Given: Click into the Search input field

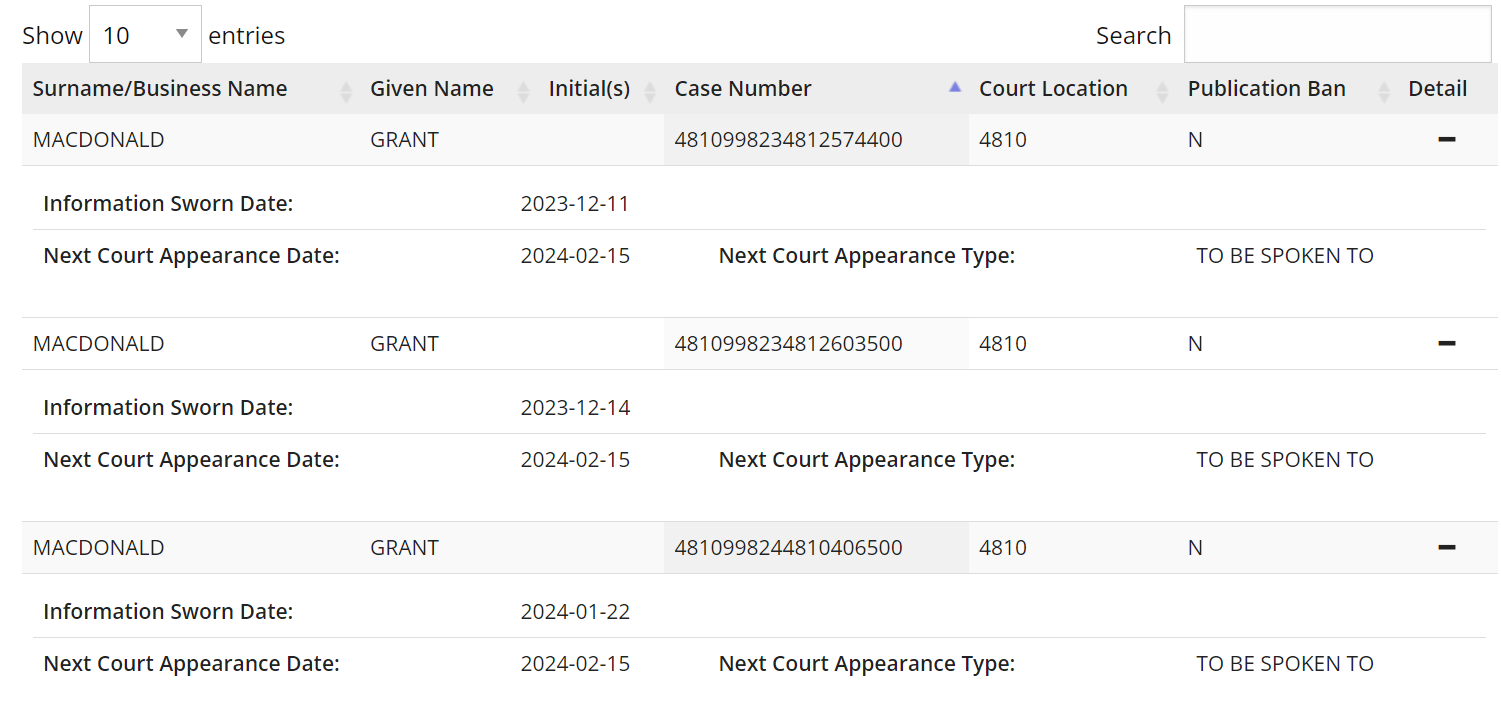Looking at the screenshot, I should pos(1338,35).
